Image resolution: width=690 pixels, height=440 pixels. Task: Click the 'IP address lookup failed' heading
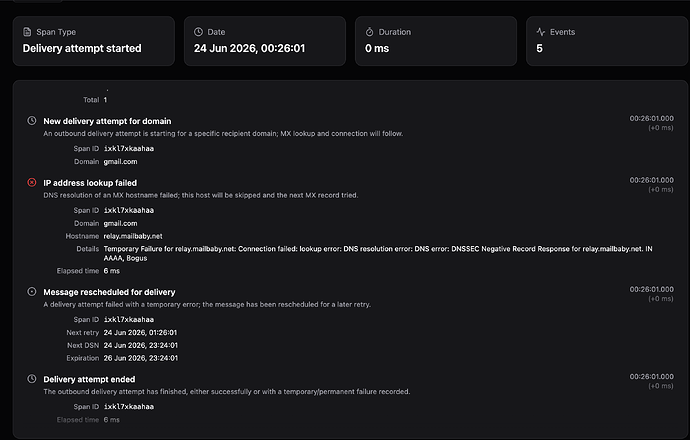tap(90, 183)
